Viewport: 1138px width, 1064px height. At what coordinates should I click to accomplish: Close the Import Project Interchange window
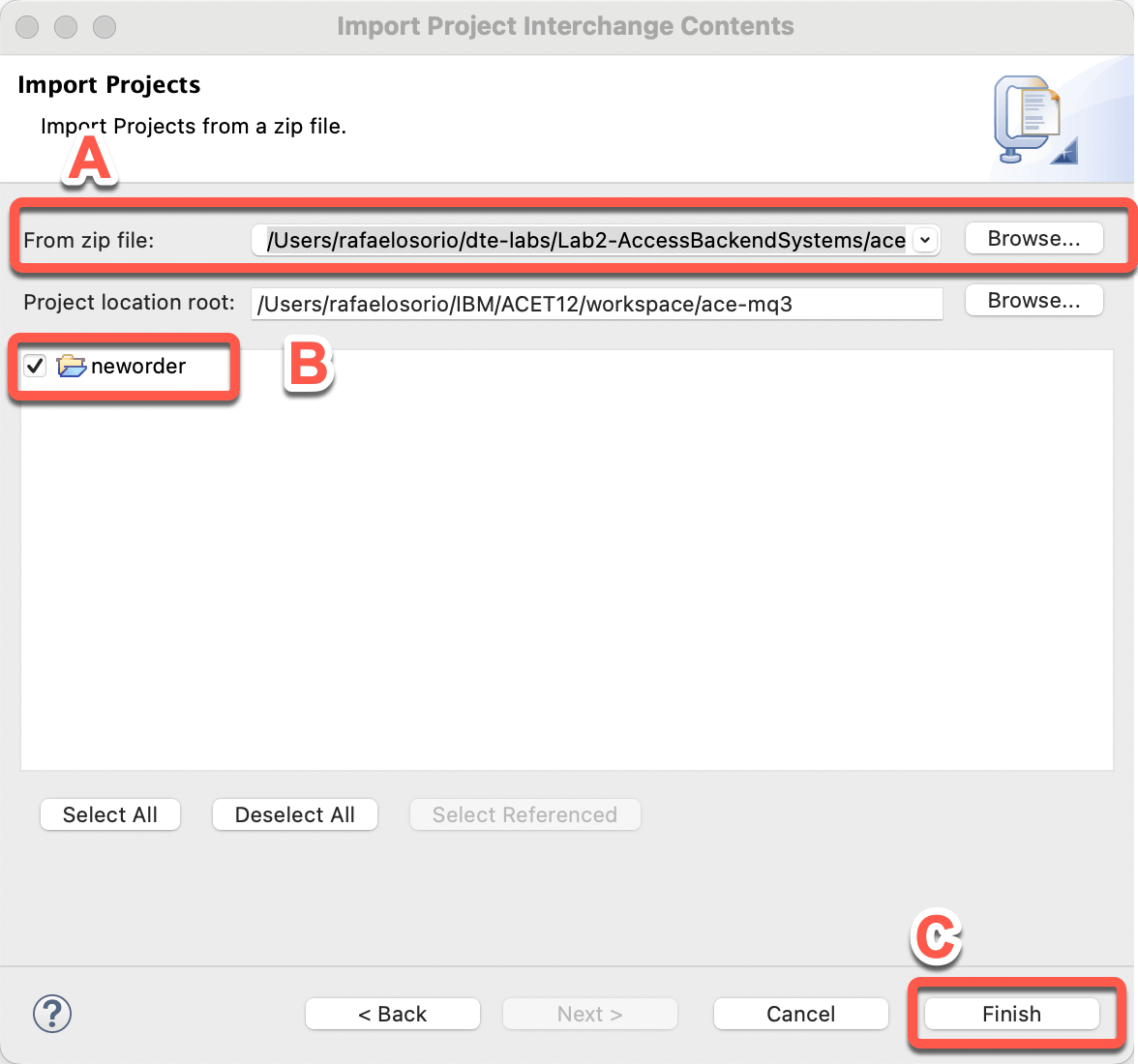tap(27, 26)
